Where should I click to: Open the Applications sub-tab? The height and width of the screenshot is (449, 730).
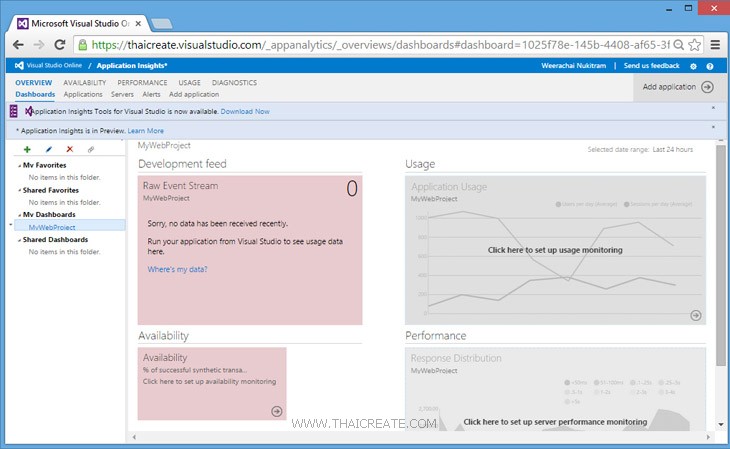pos(83,94)
